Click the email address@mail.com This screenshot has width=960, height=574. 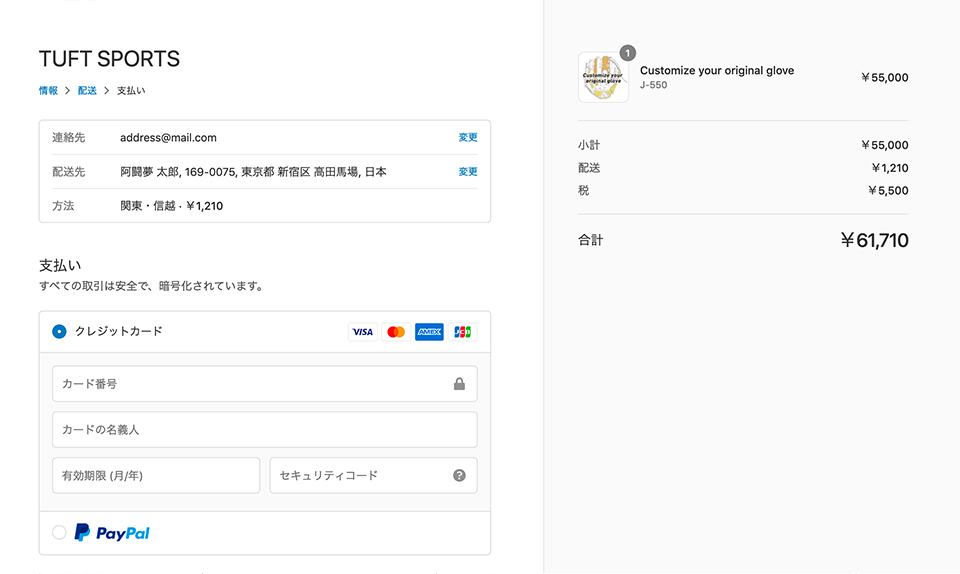(x=168, y=138)
